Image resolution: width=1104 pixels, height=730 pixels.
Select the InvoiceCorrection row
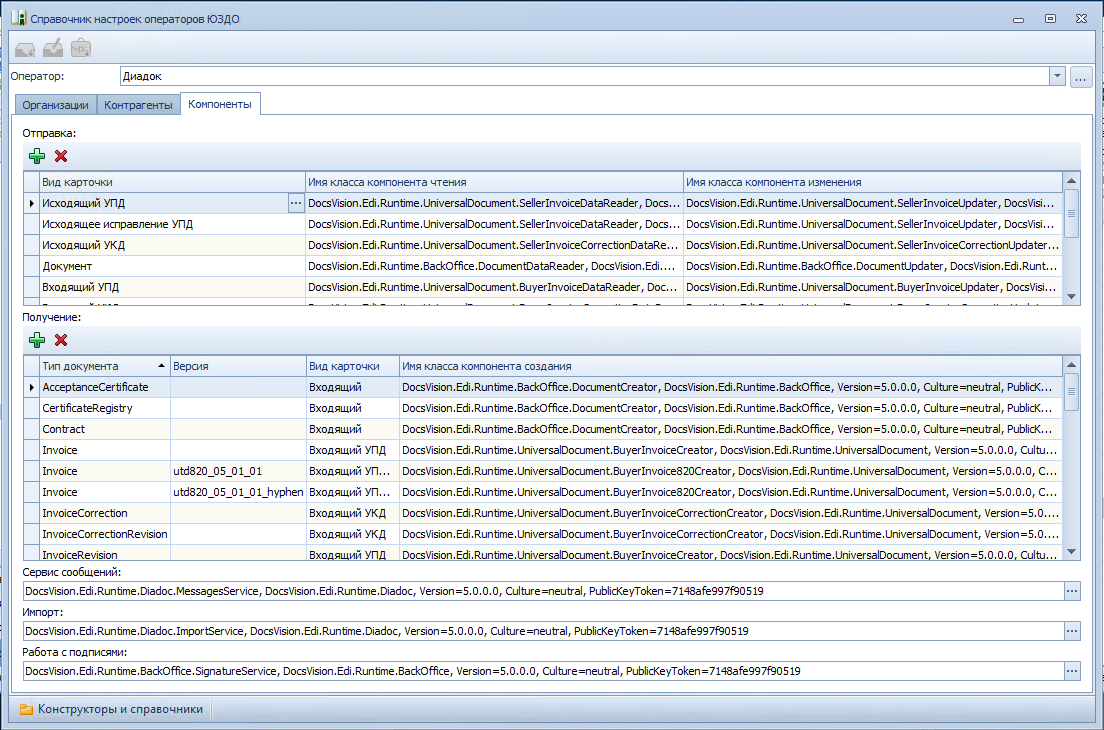(542, 513)
